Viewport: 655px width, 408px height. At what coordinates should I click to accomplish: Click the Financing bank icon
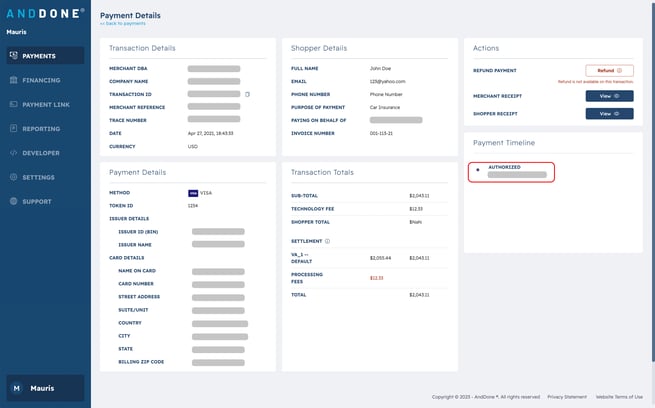13,80
